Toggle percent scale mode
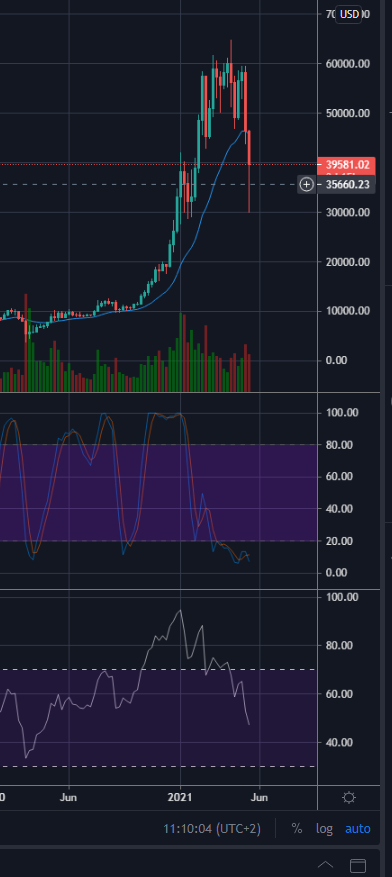 (297, 828)
